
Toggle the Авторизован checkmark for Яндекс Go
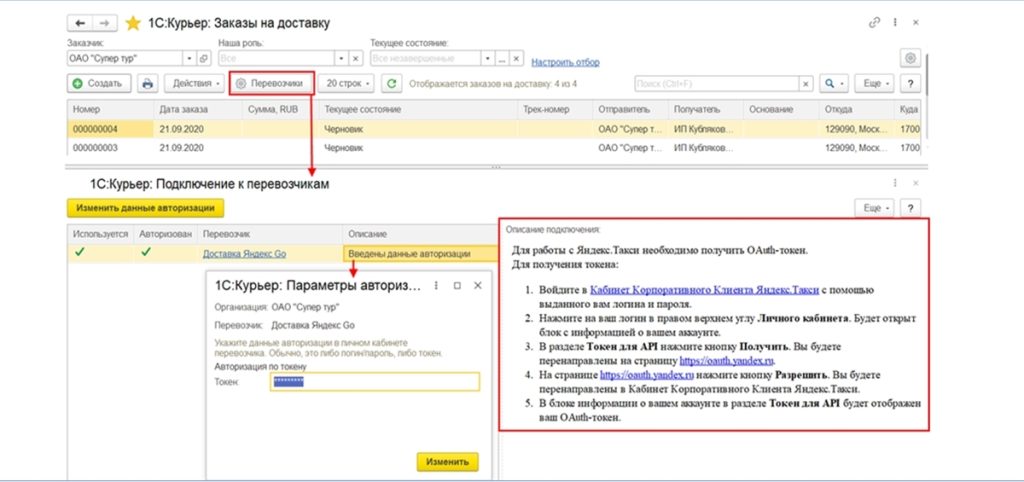click(x=147, y=253)
